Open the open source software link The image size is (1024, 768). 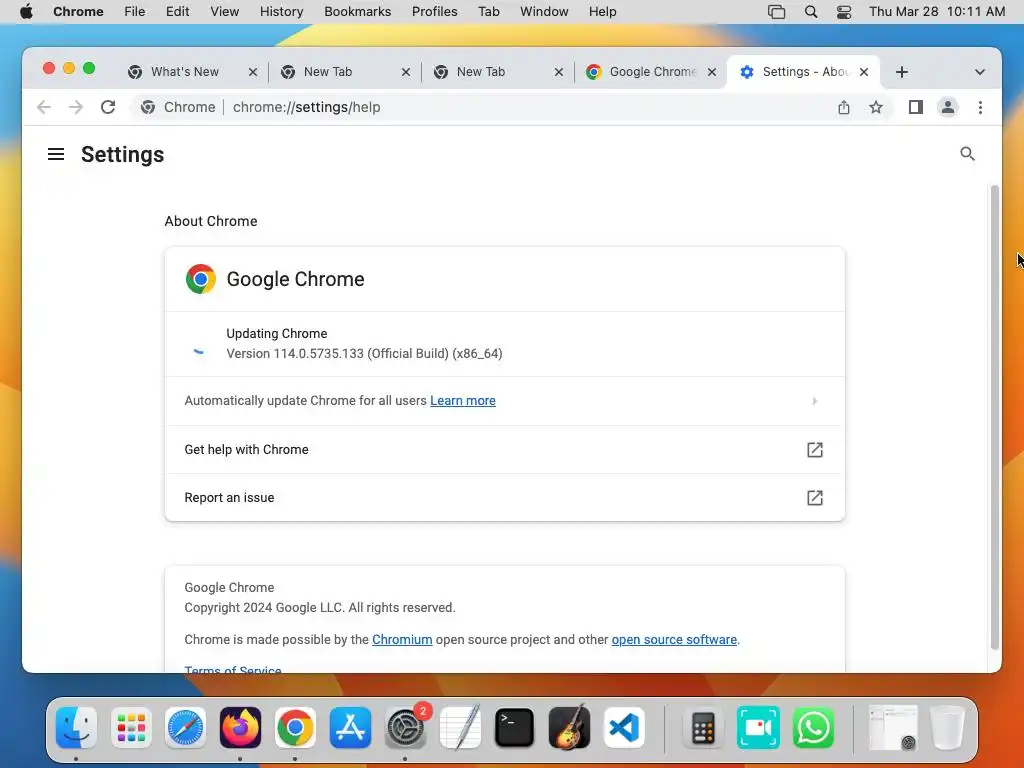pos(674,640)
